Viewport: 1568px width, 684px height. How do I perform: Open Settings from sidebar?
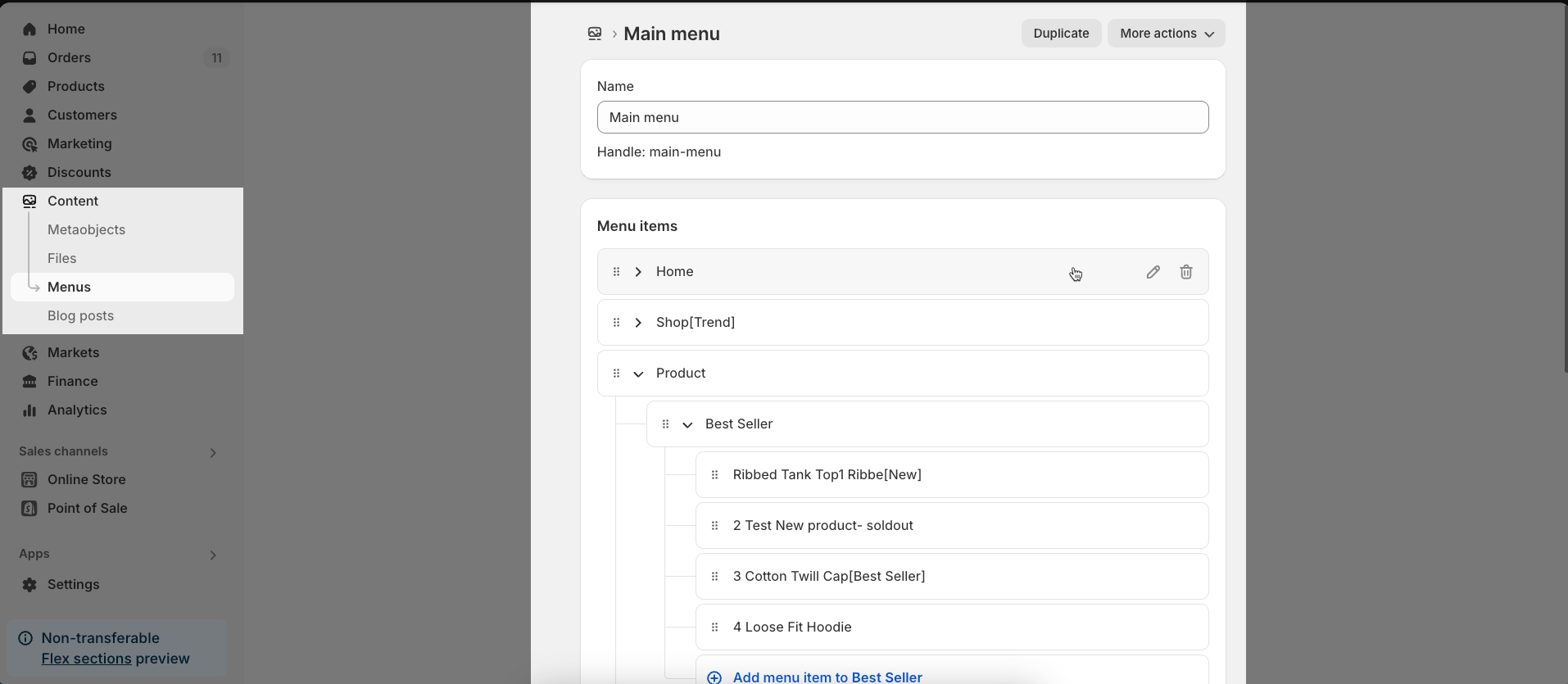click(73, 585)
